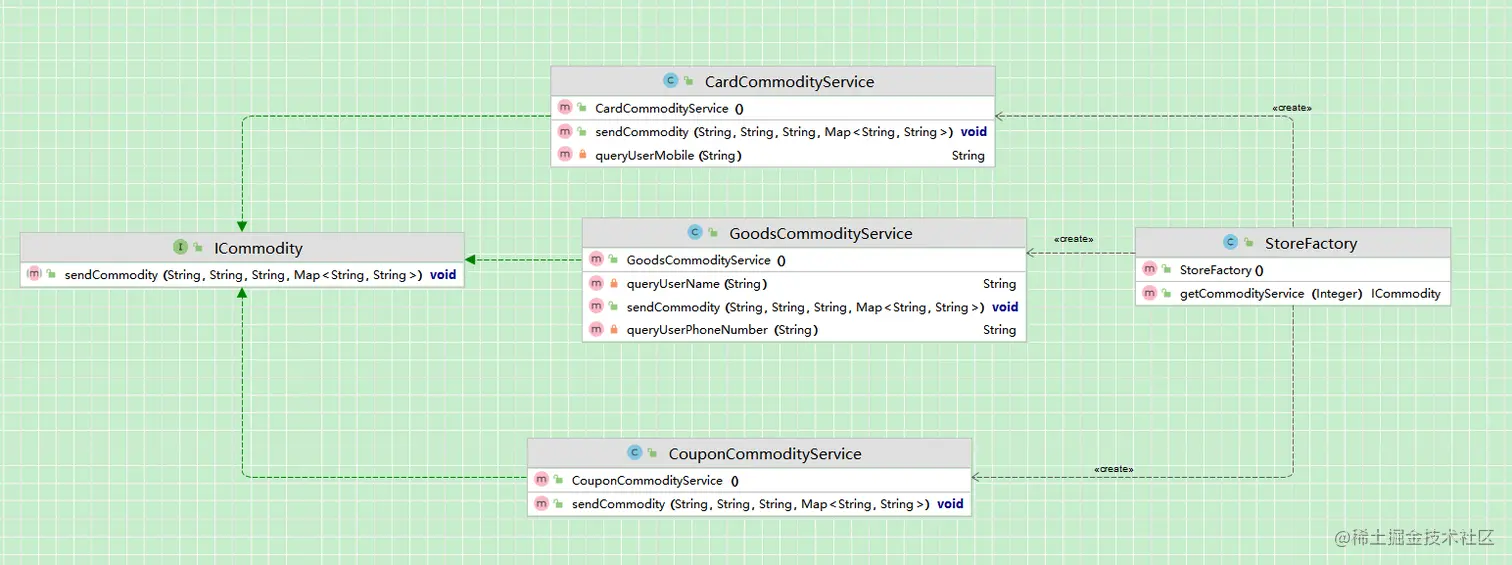Click method icon of GoodsCommodityService constructor
Screen dimensions: 1512x565
[596, 260]
